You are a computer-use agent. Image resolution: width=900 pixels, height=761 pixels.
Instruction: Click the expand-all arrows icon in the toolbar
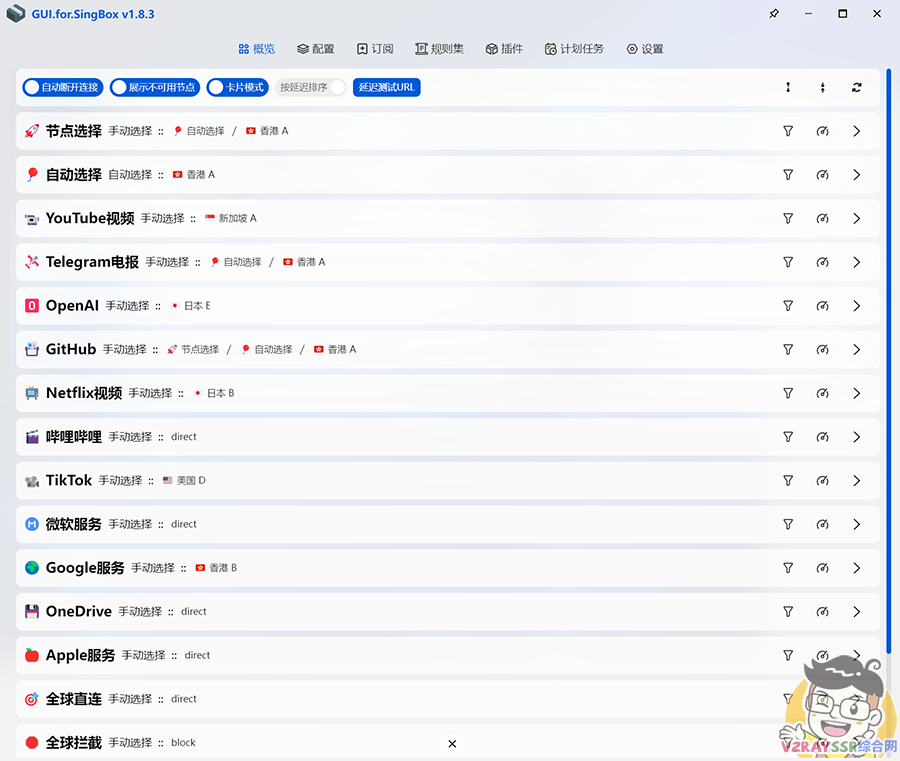point(788,88)
